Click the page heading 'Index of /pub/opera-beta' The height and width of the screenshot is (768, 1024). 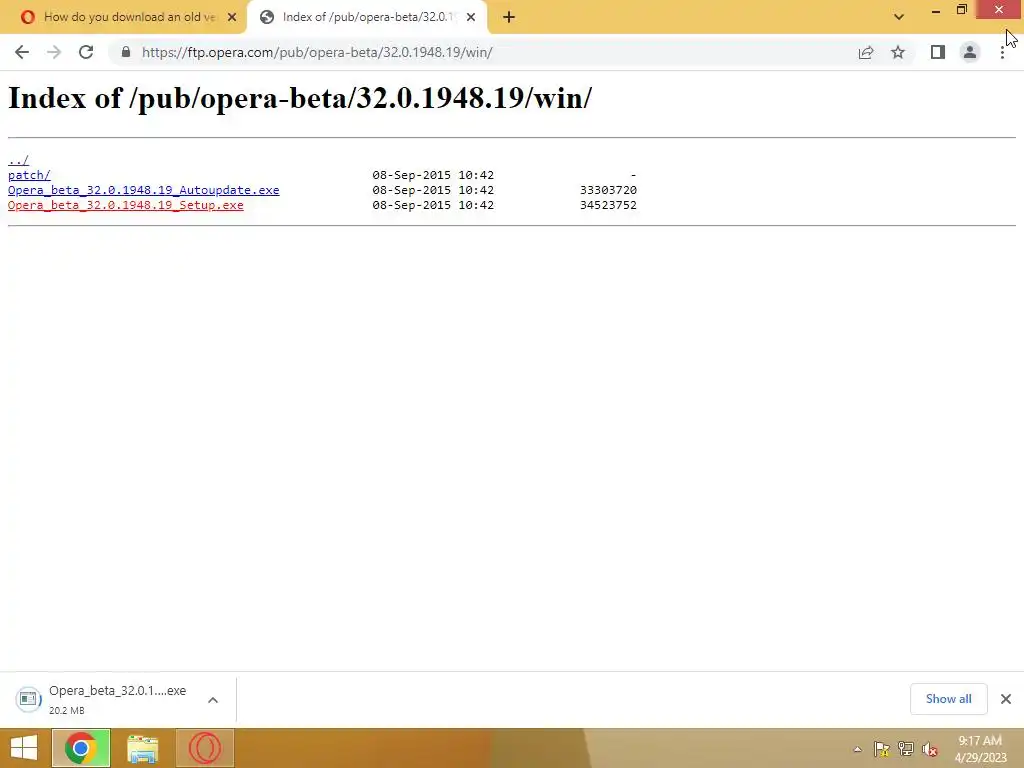[x=300, y=98]
